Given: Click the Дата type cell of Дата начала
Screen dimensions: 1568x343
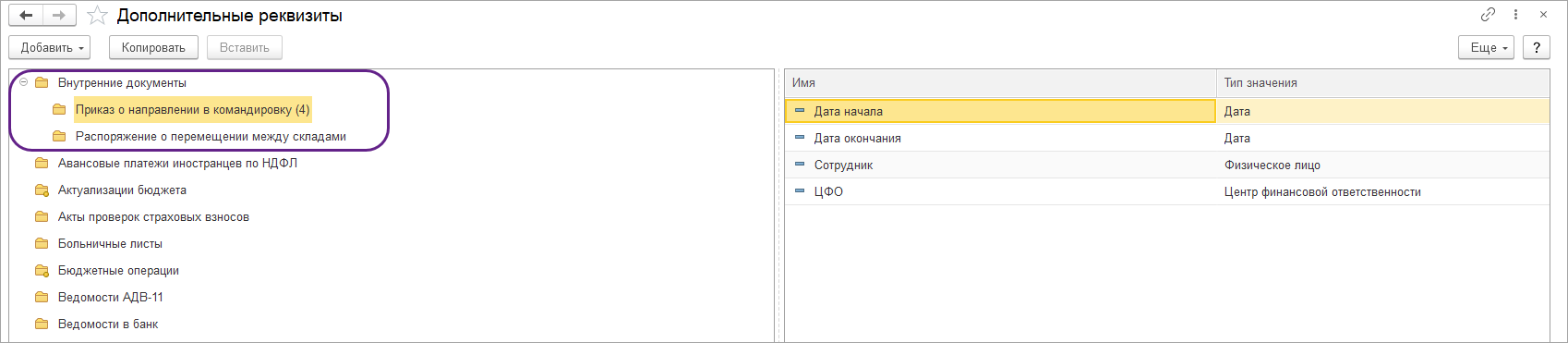Looking at the screenshot, I should pos(1382,111).
